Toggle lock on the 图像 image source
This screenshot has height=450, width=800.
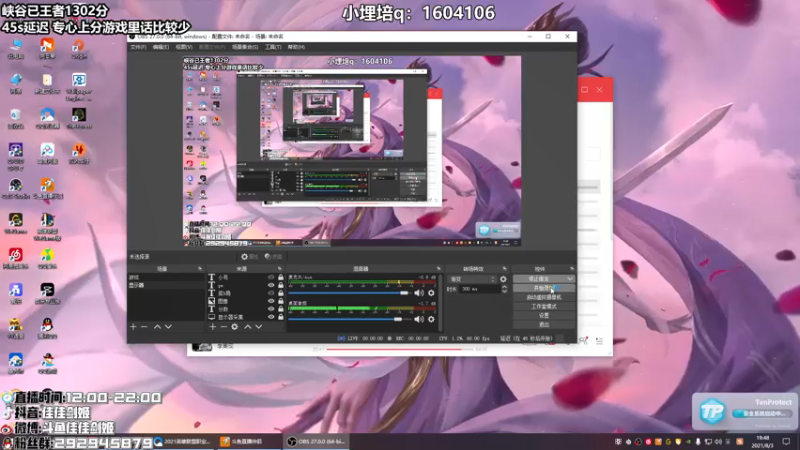281,301
